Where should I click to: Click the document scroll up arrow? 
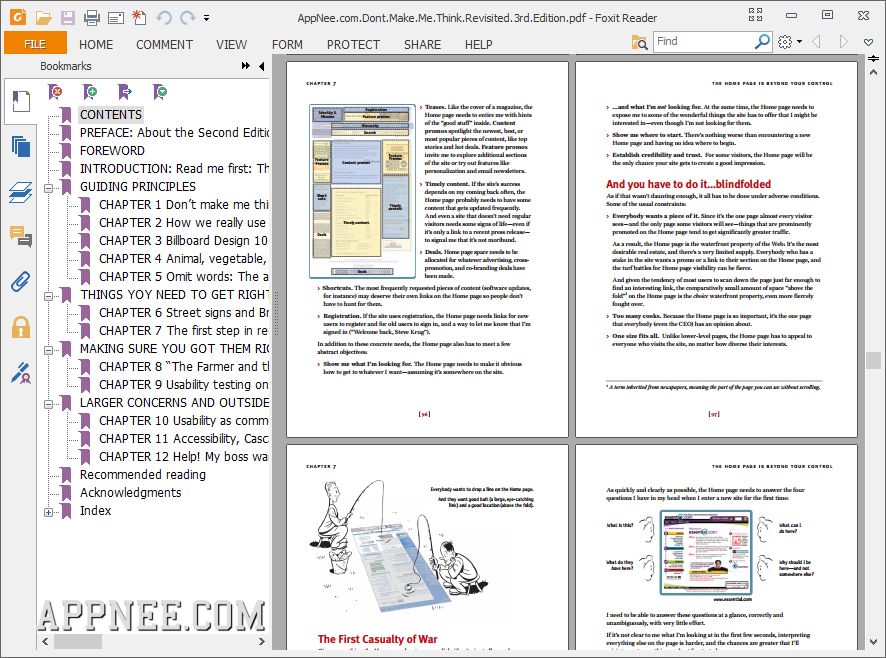pyautogui.click(x=873, y=73)
